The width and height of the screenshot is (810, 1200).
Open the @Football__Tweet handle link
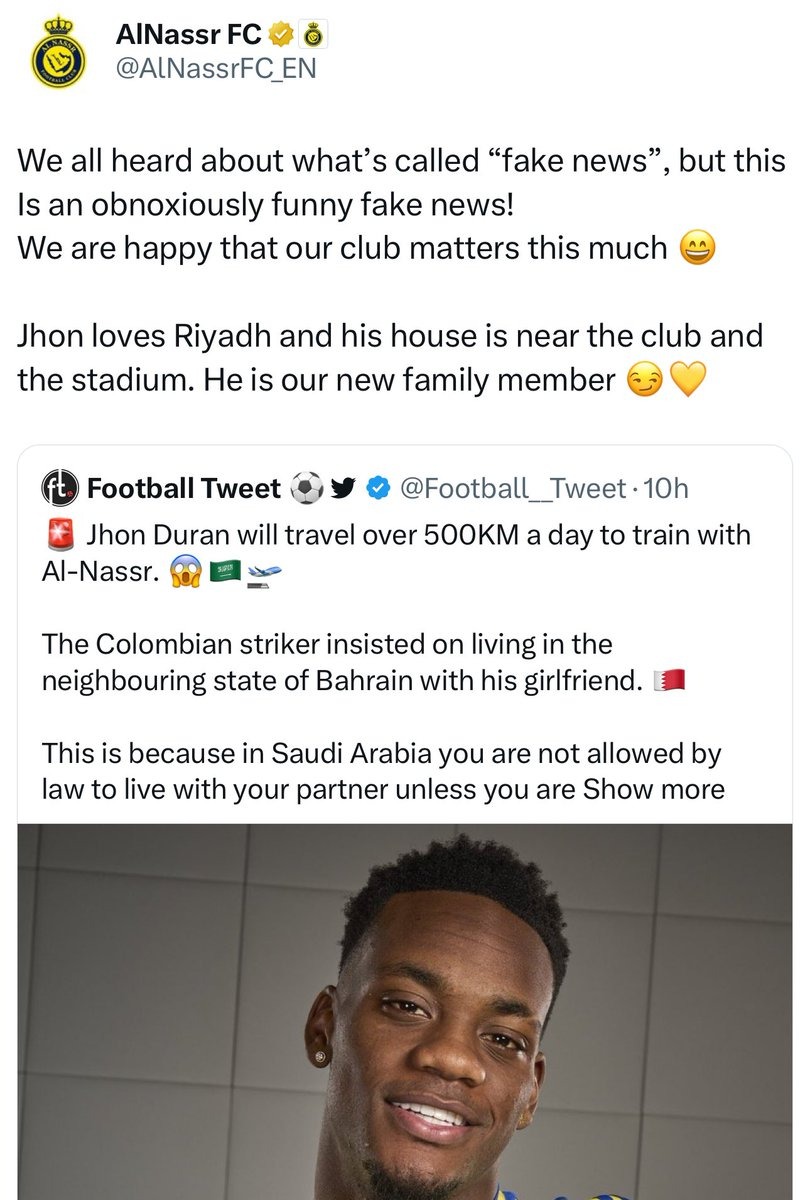coord(512,489)
